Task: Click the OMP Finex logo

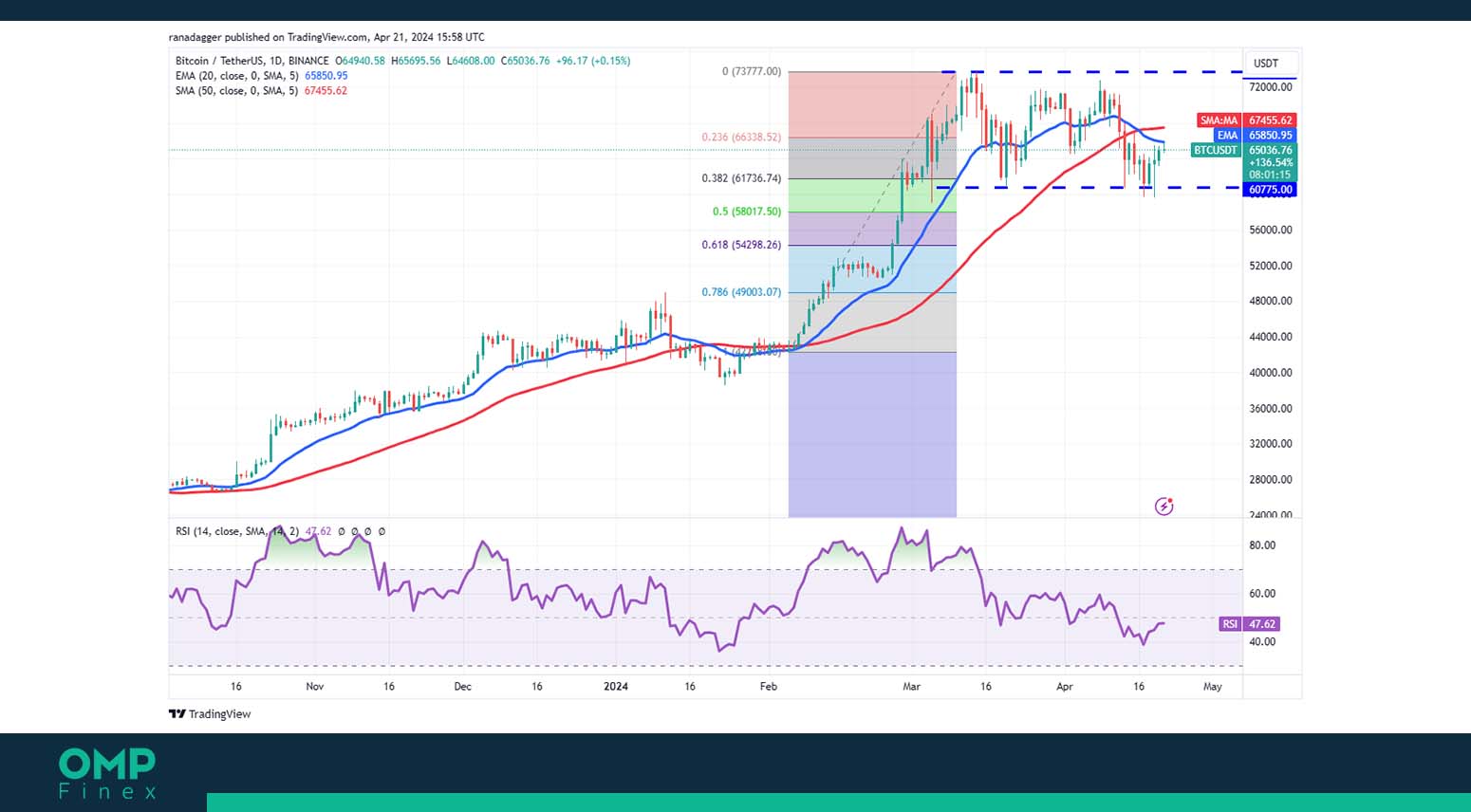Action: tap(107, 774)
